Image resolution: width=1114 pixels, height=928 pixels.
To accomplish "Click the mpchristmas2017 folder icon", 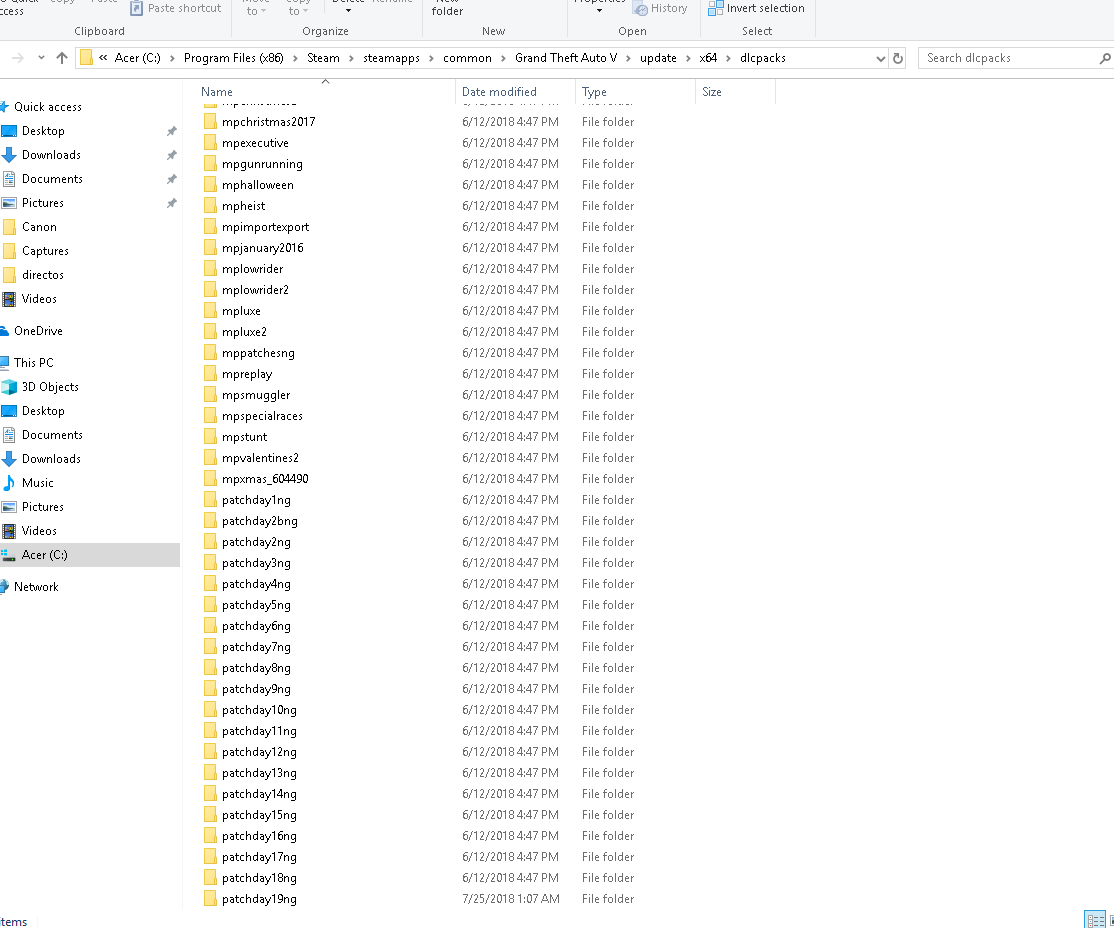I will tap(210, 122).
